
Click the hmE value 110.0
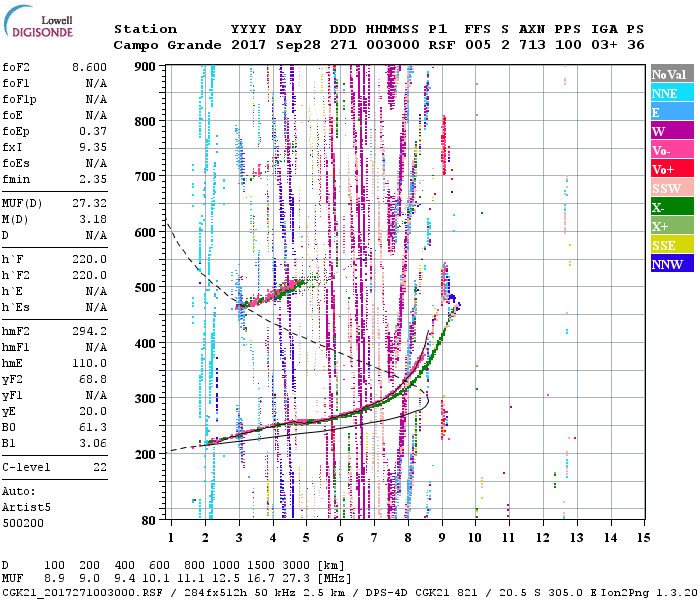pos(89,363)
